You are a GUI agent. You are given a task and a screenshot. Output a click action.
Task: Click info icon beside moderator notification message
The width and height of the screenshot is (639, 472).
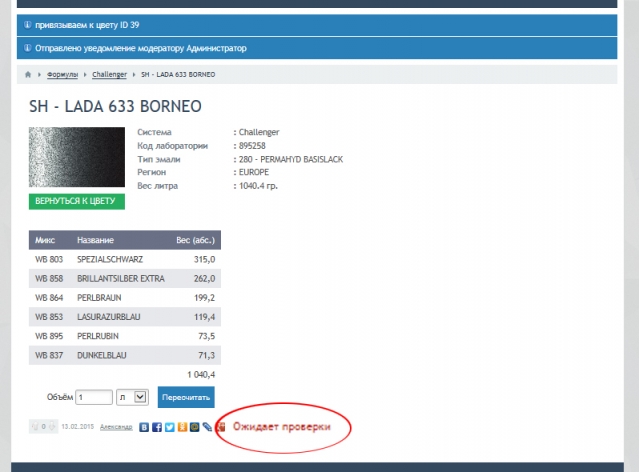27,48
